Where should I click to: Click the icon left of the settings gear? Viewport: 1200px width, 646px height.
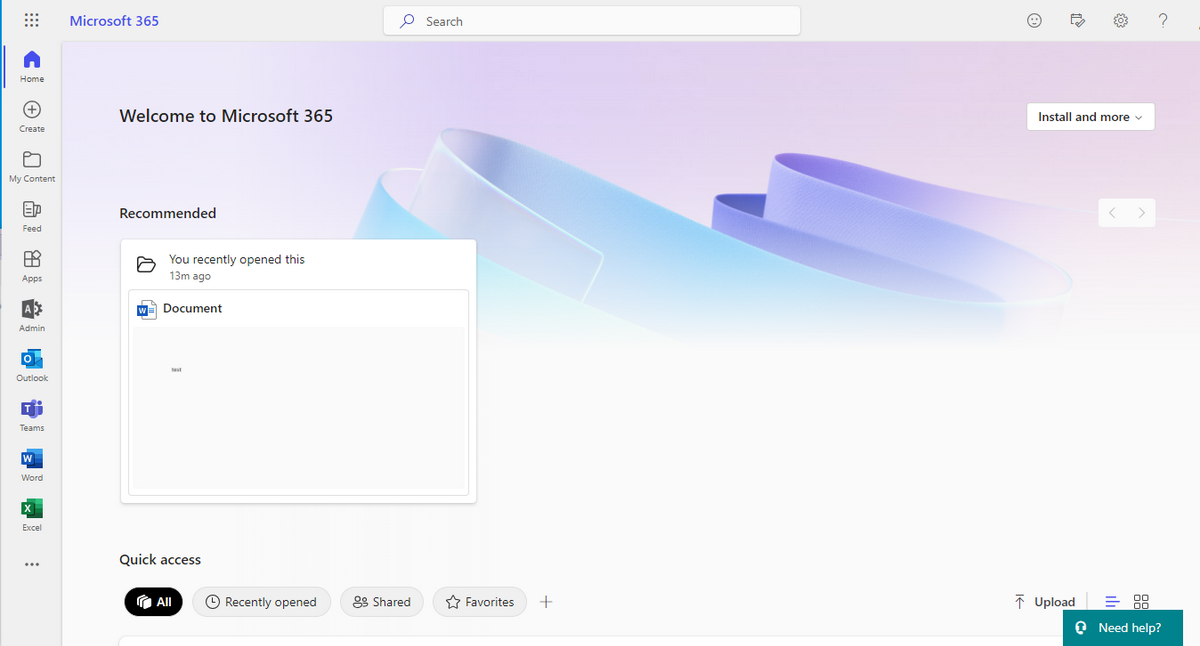click(1078, 21)
